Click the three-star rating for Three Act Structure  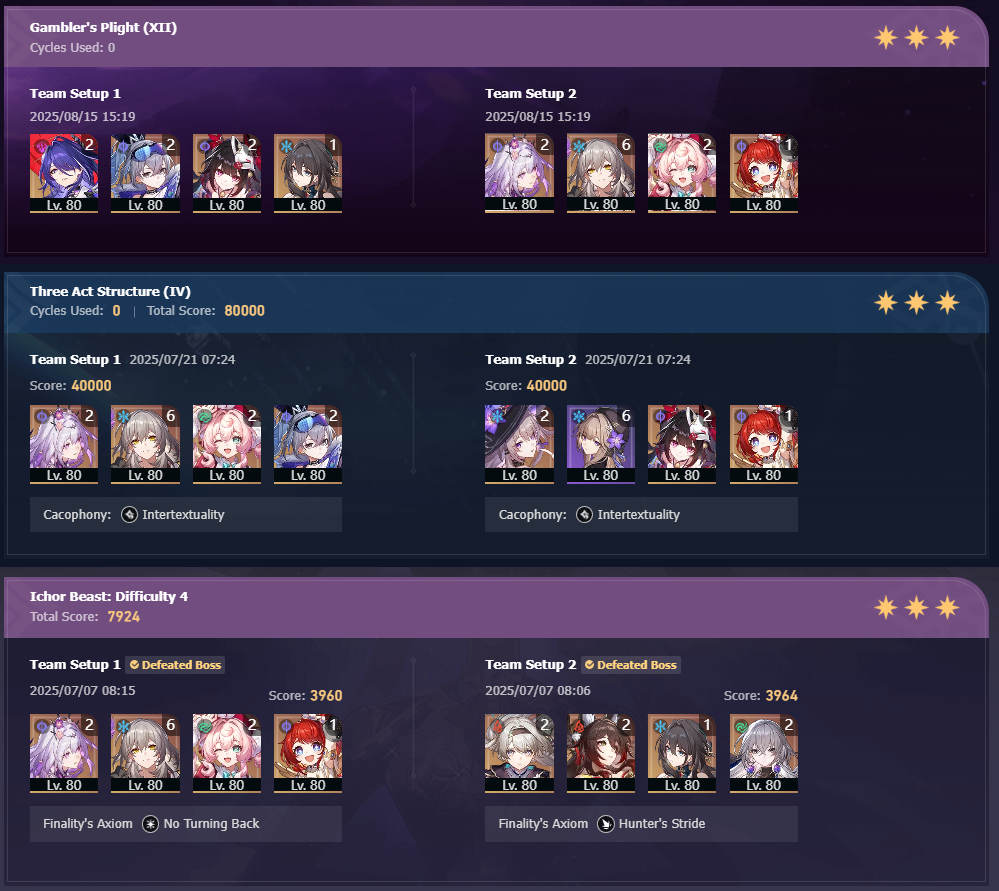(917, 302)
